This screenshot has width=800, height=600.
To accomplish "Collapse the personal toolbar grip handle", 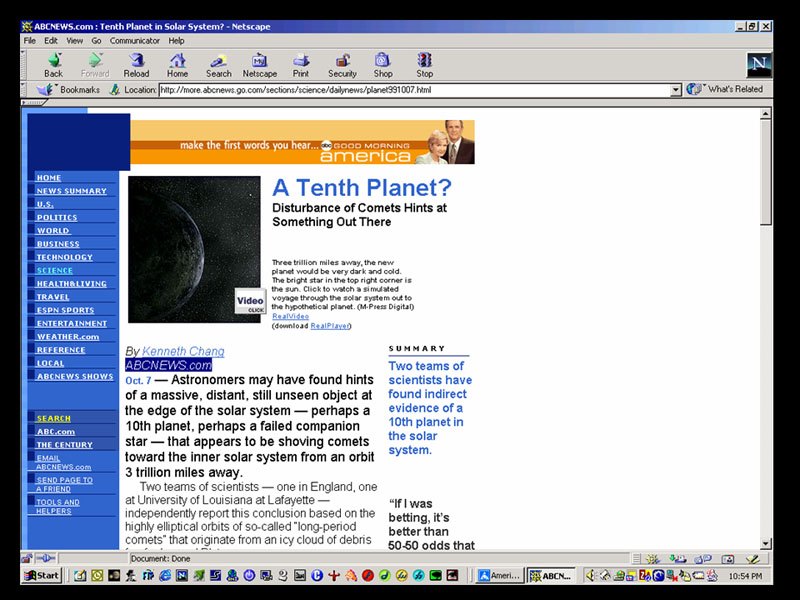I will 34,103.
